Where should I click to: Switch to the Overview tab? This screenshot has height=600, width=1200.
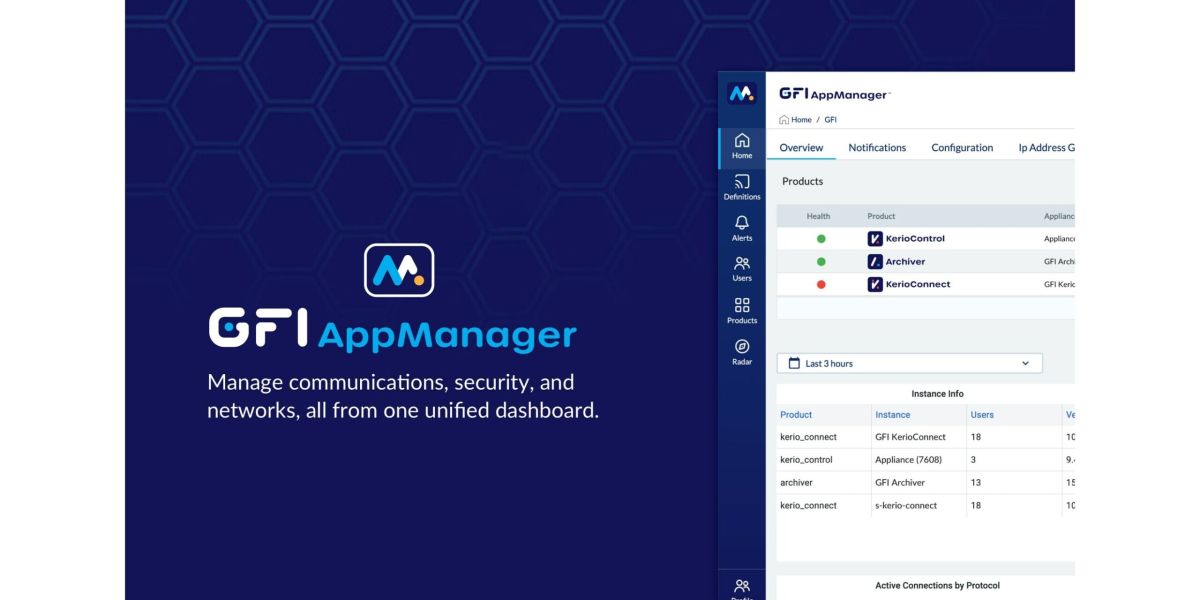tap(801, 148)
